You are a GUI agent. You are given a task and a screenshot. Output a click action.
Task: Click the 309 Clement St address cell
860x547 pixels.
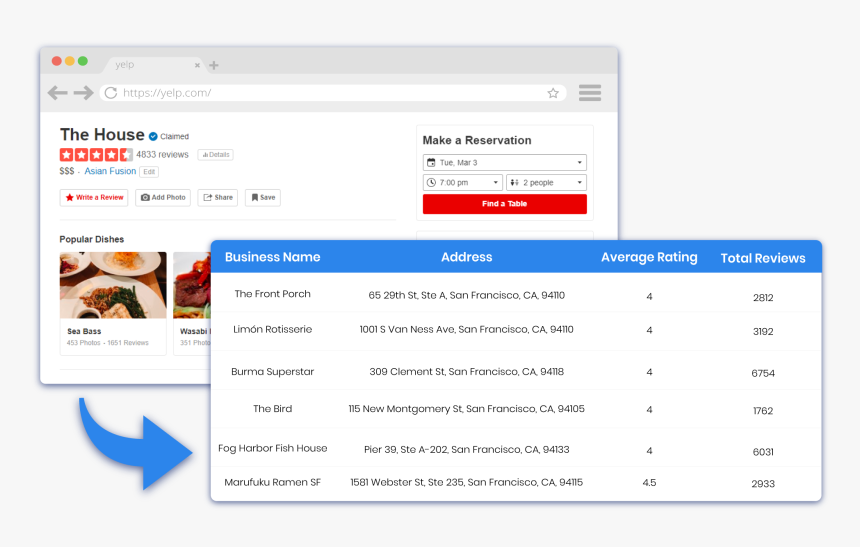467,371
